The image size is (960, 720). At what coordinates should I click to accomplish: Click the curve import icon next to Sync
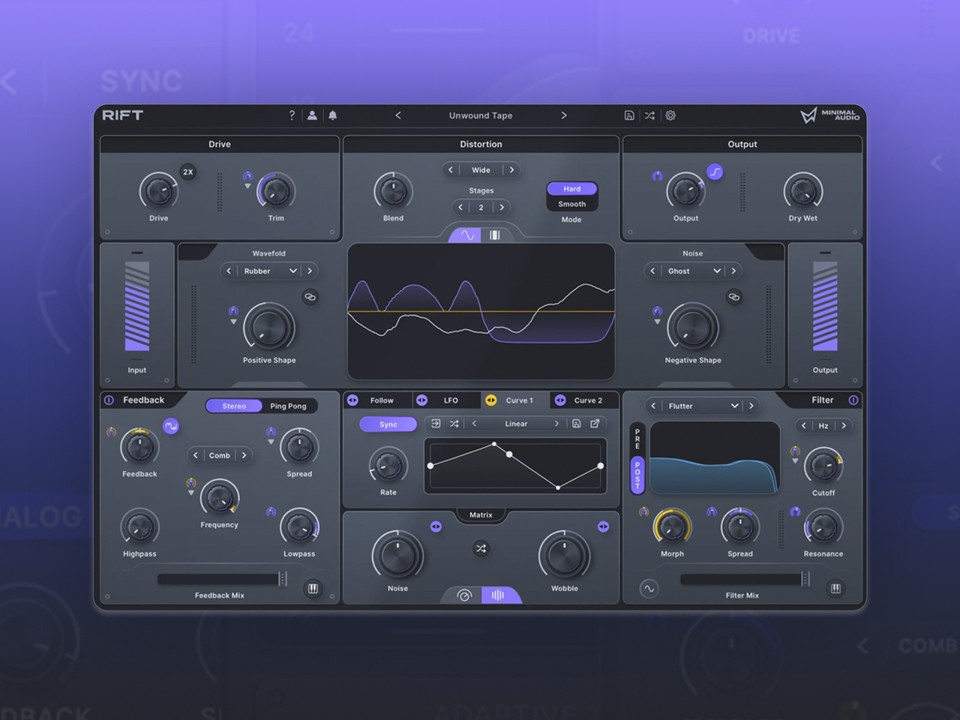[x=436, y=424]
